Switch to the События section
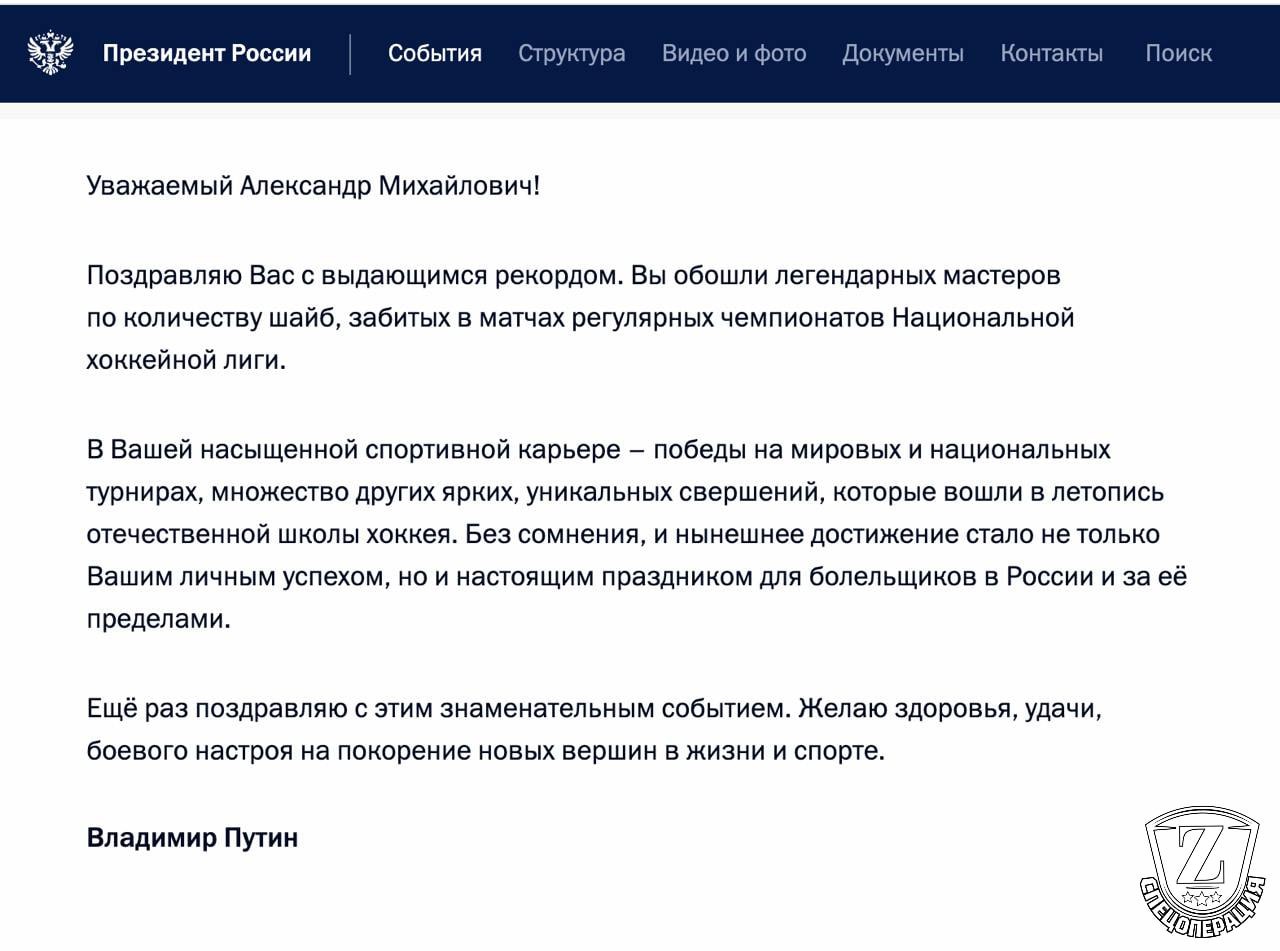This screenshot has height=951, width=1280. coord(435,54)
